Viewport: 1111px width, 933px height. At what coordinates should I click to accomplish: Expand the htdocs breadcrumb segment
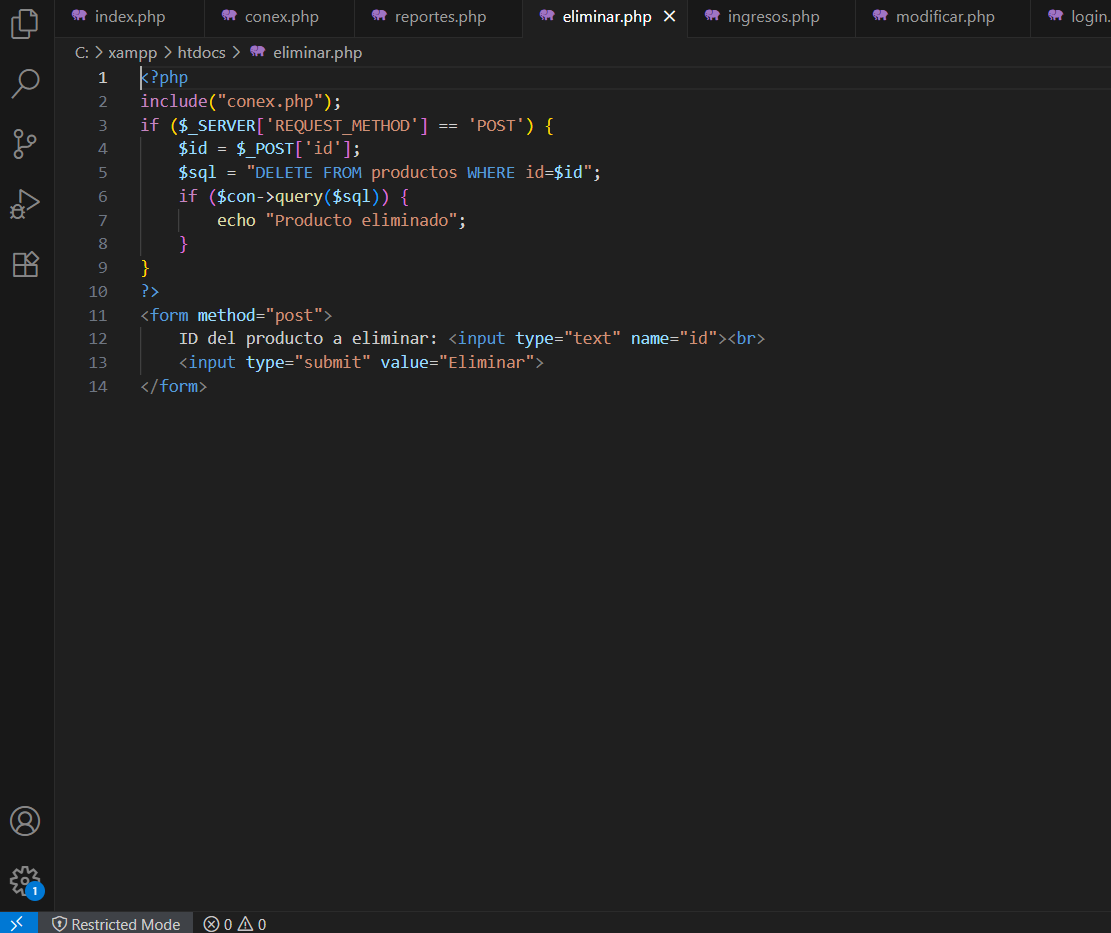coord(201,52)
